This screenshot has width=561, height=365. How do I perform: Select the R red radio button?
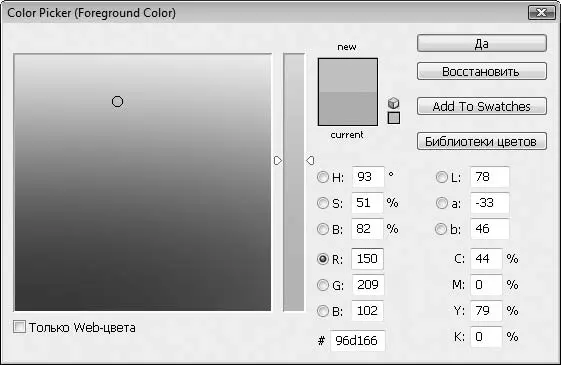click(x=323, y=259)
